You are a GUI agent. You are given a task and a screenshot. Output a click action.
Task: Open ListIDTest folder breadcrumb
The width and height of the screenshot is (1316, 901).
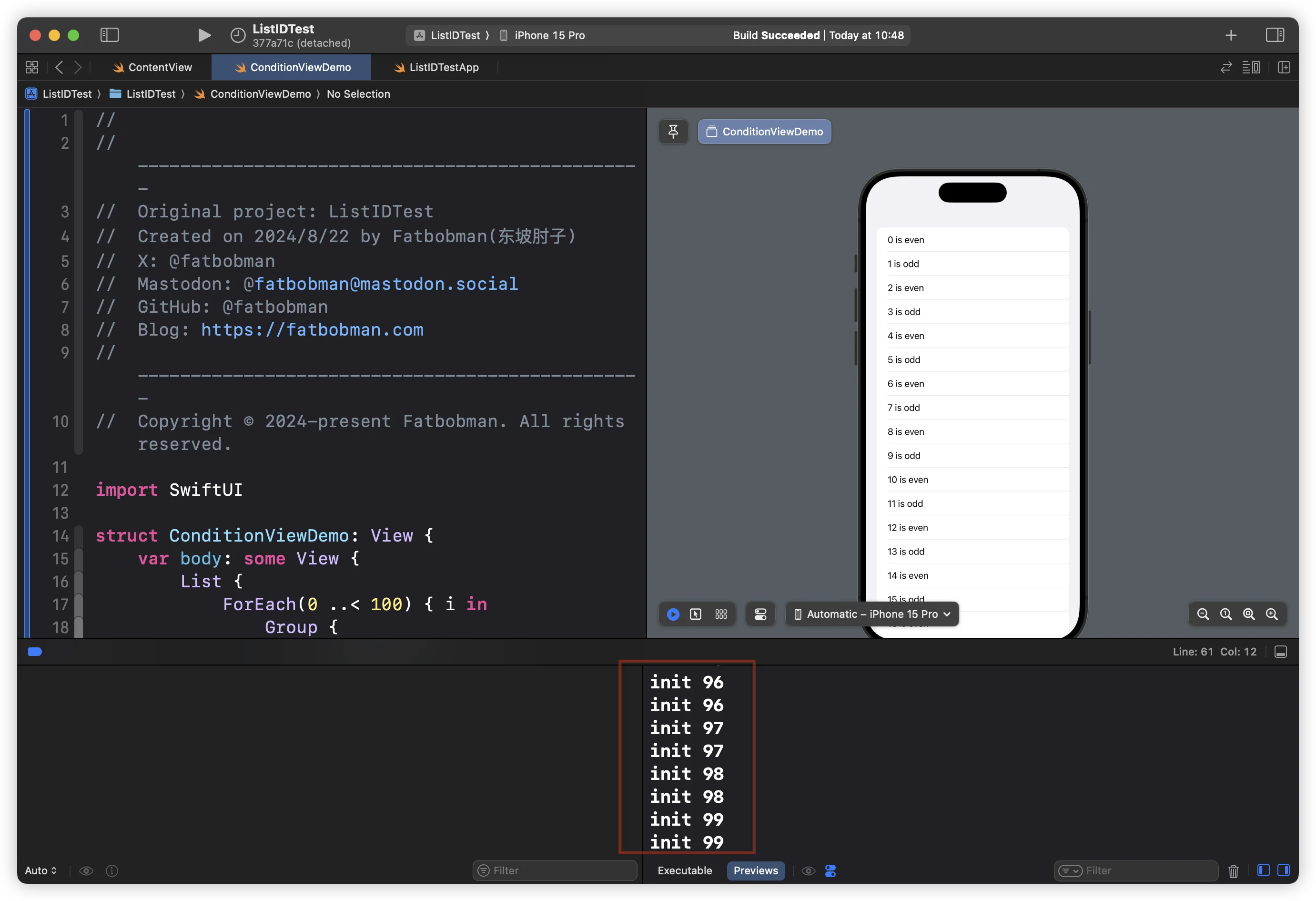142,94
